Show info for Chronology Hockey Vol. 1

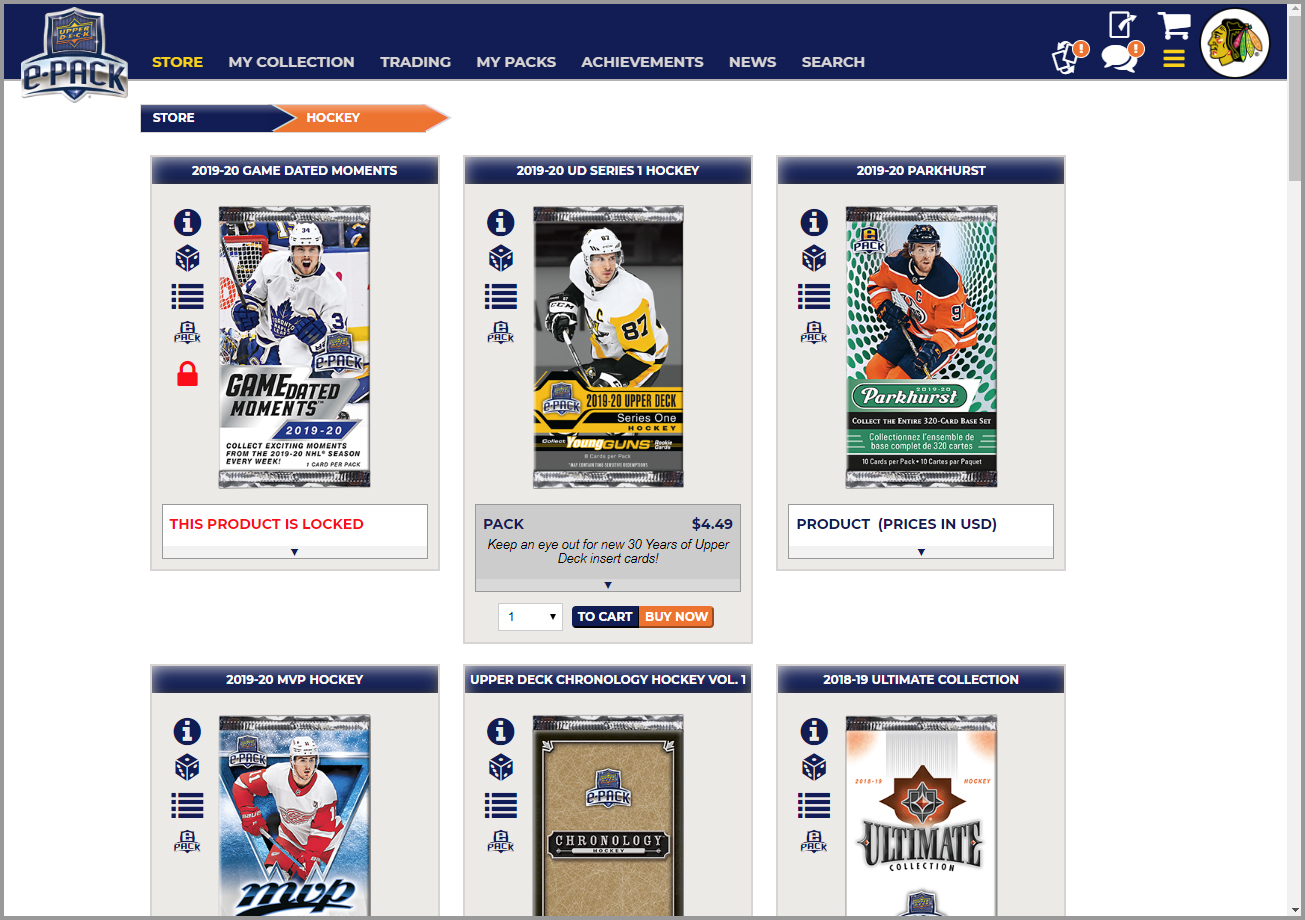point(501,731)
